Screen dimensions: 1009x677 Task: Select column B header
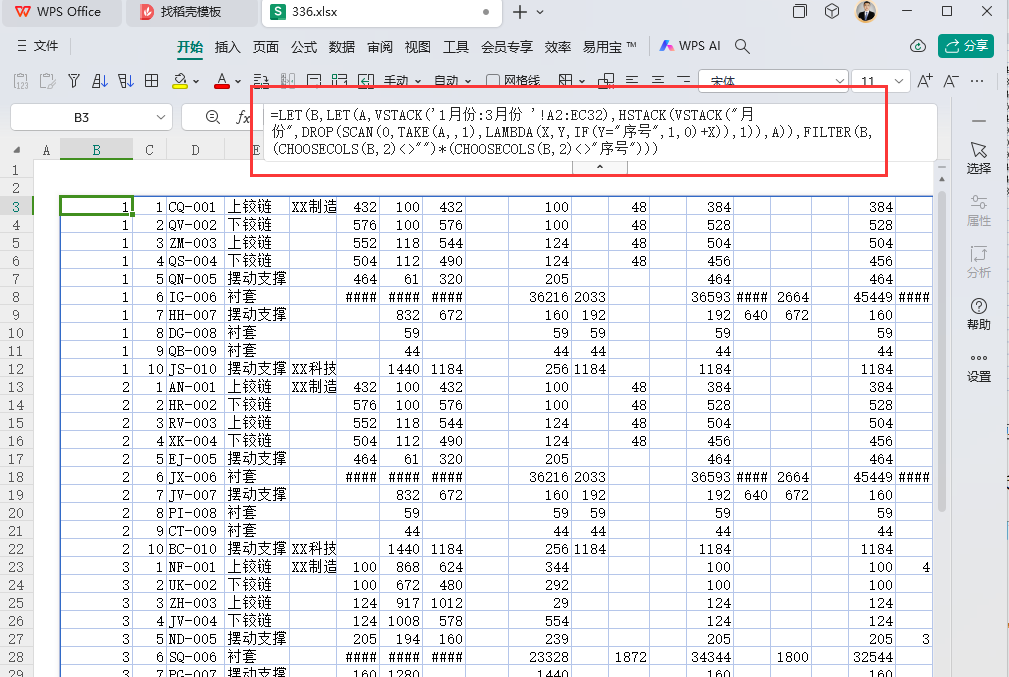point(97,150)
